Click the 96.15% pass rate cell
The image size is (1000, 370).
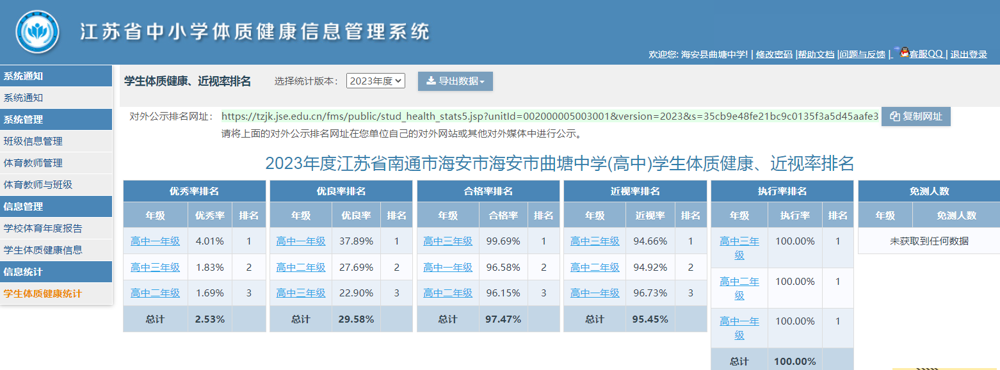[504, 293]
